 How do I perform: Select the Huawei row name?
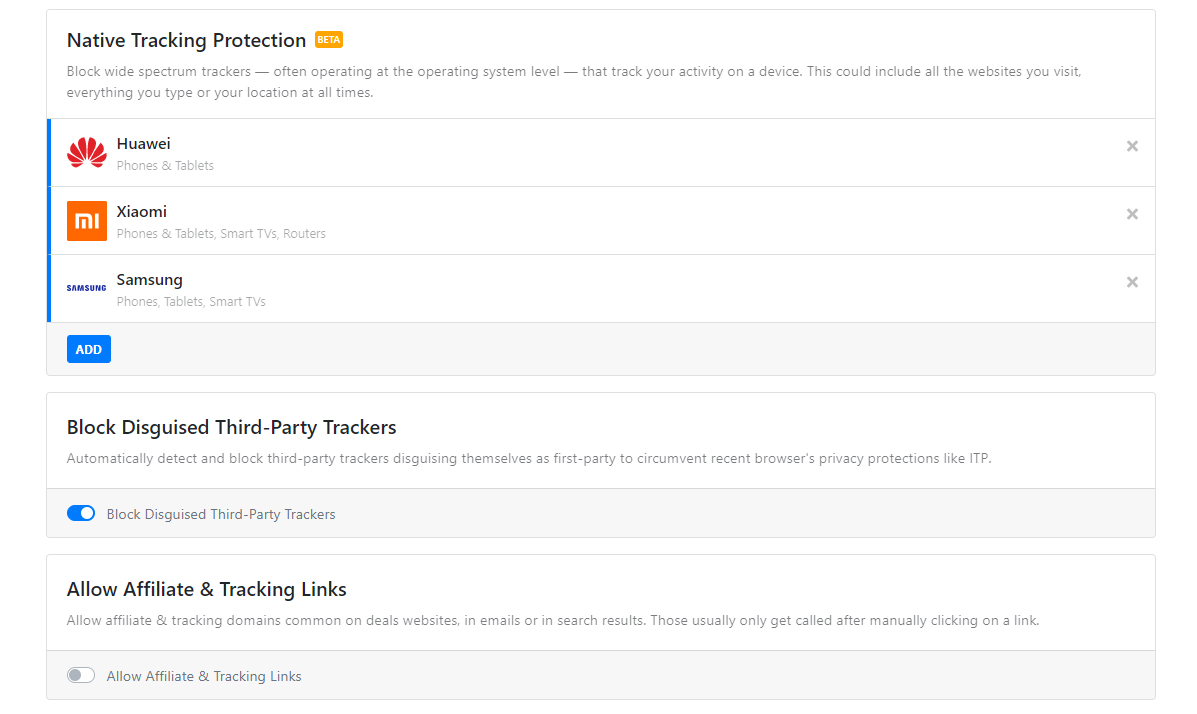(143, 144)
